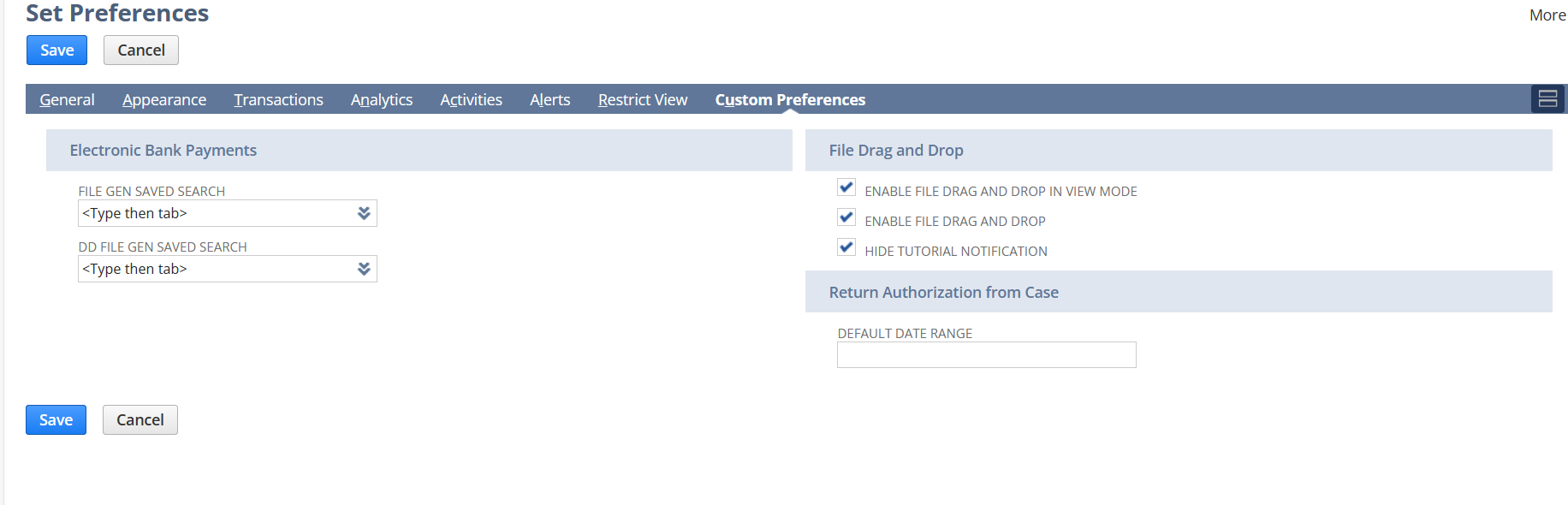Expand File Gen Saved Search dropdown arrow
This screenshot has width=1568, height=505.
[x=364, y=213]
